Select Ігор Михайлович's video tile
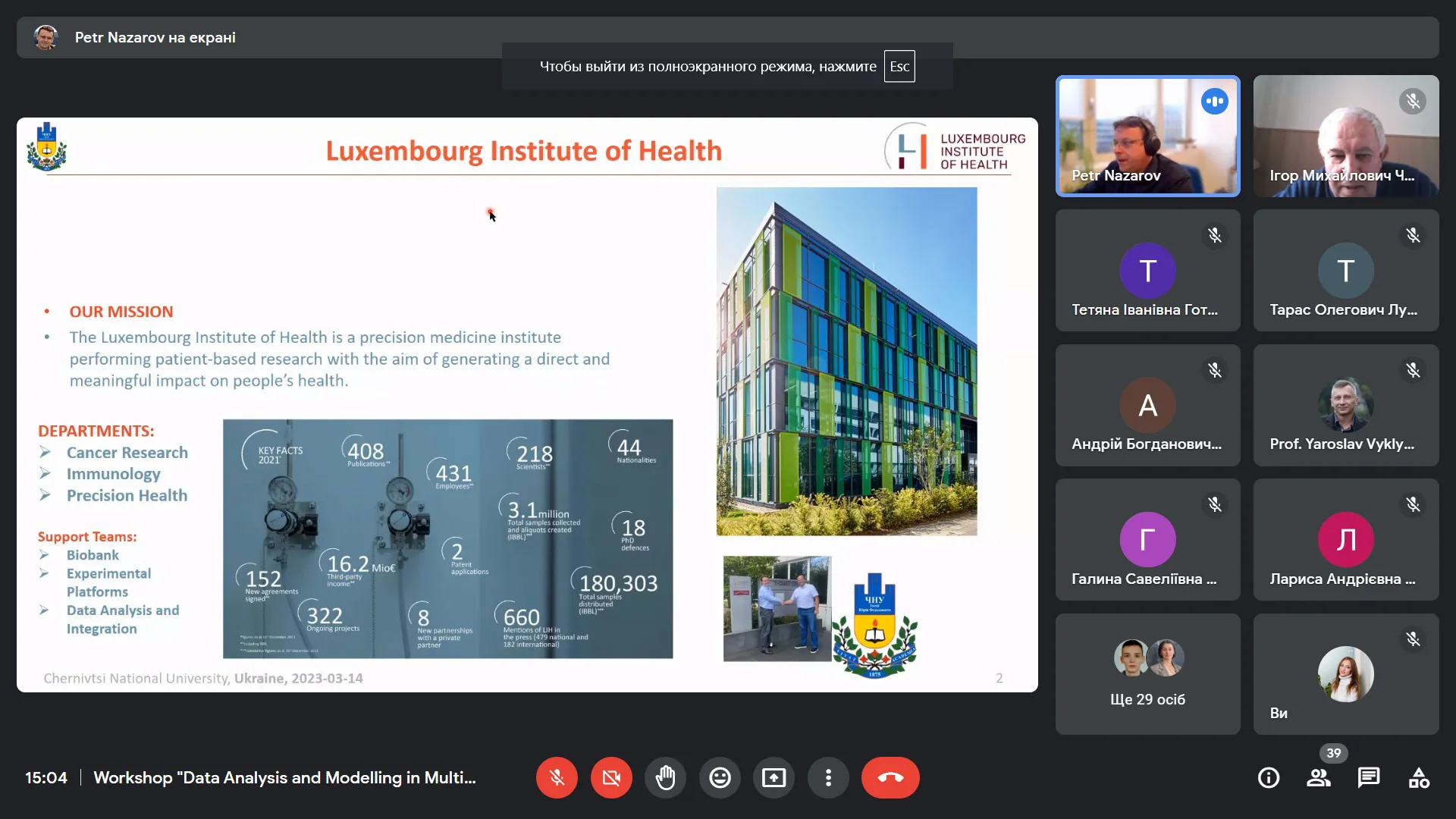Image resolution: width=1456 pixels, height=819 pixels. [x=1346, y=136]
